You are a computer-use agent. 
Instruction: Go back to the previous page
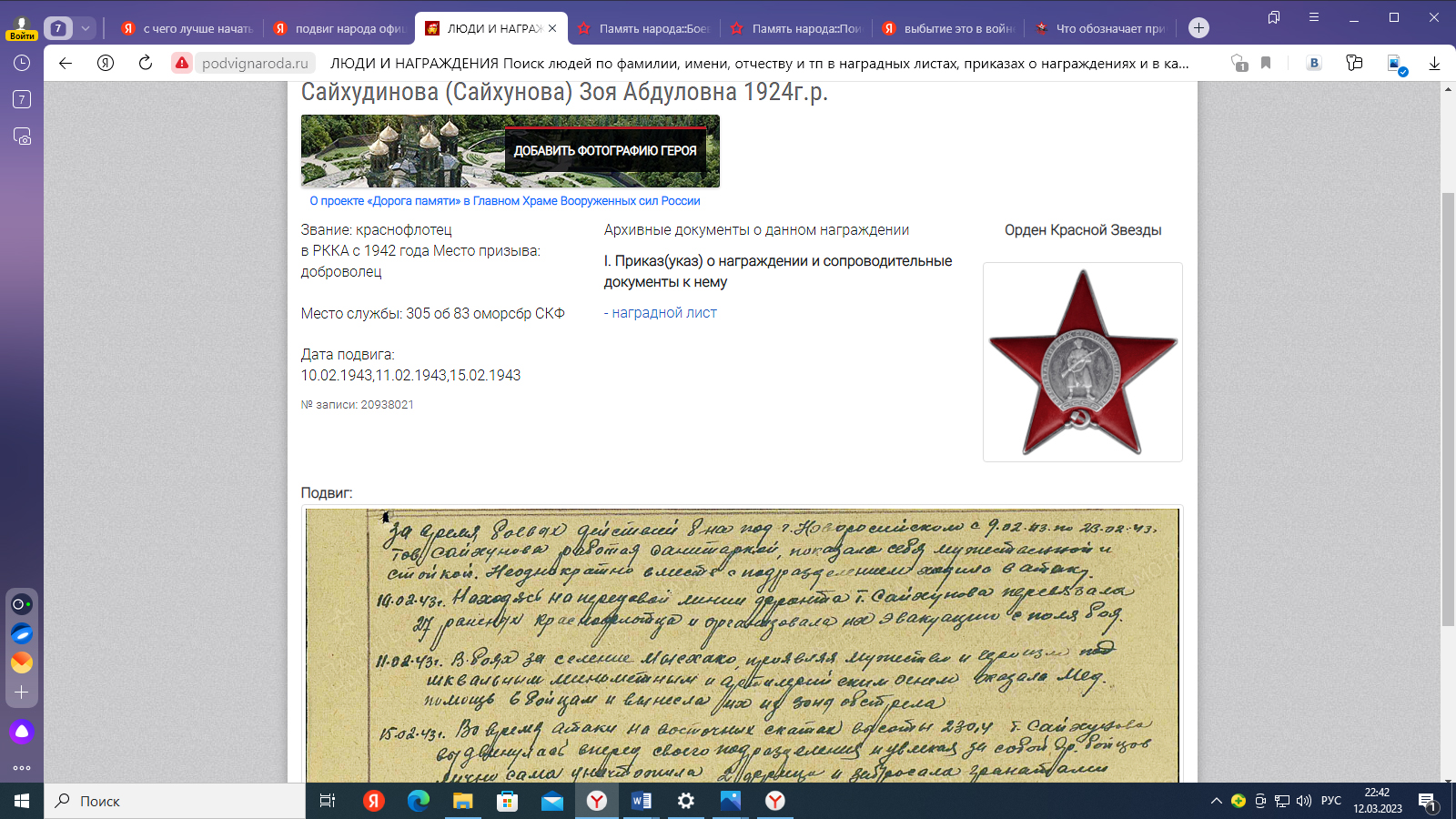point(65,63)
